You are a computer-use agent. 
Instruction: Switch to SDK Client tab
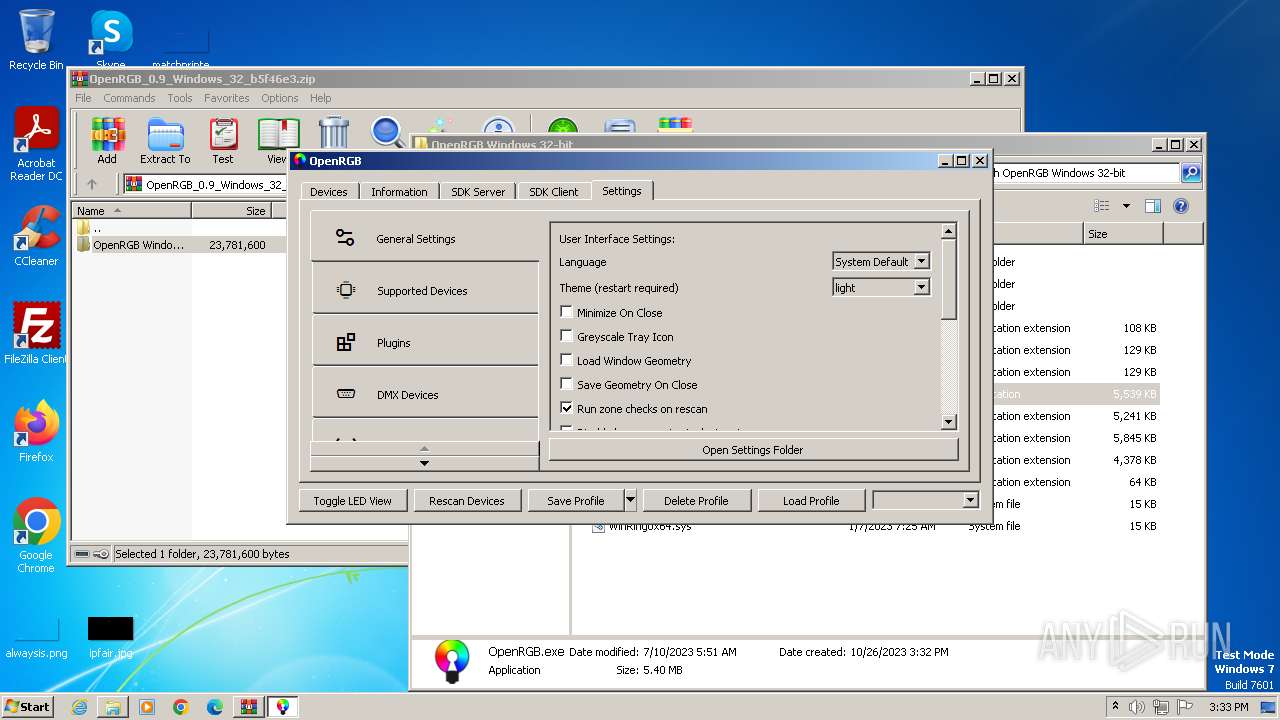click(554, 191)
